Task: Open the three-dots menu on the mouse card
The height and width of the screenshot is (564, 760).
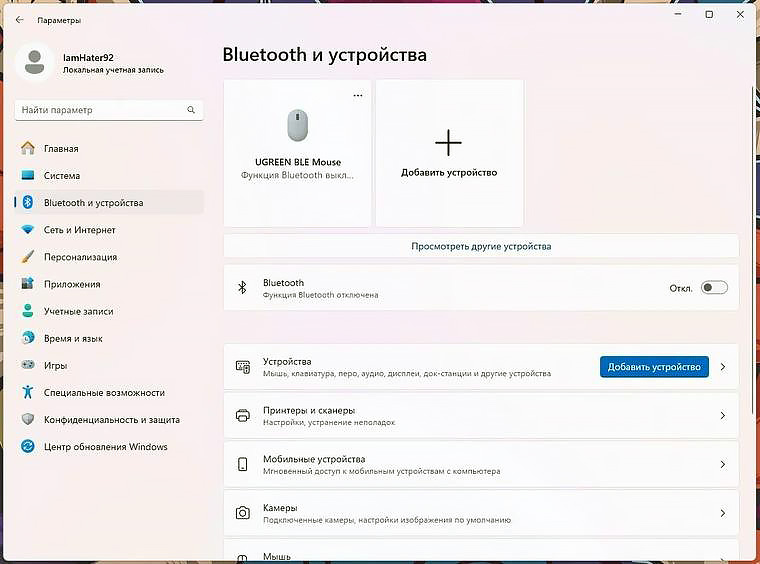Action: tap(358, 95)
